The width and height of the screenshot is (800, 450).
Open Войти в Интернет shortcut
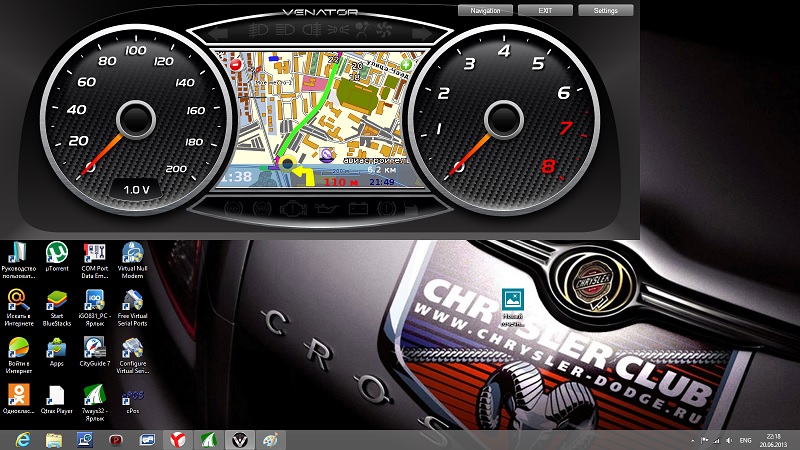[19, 355]
